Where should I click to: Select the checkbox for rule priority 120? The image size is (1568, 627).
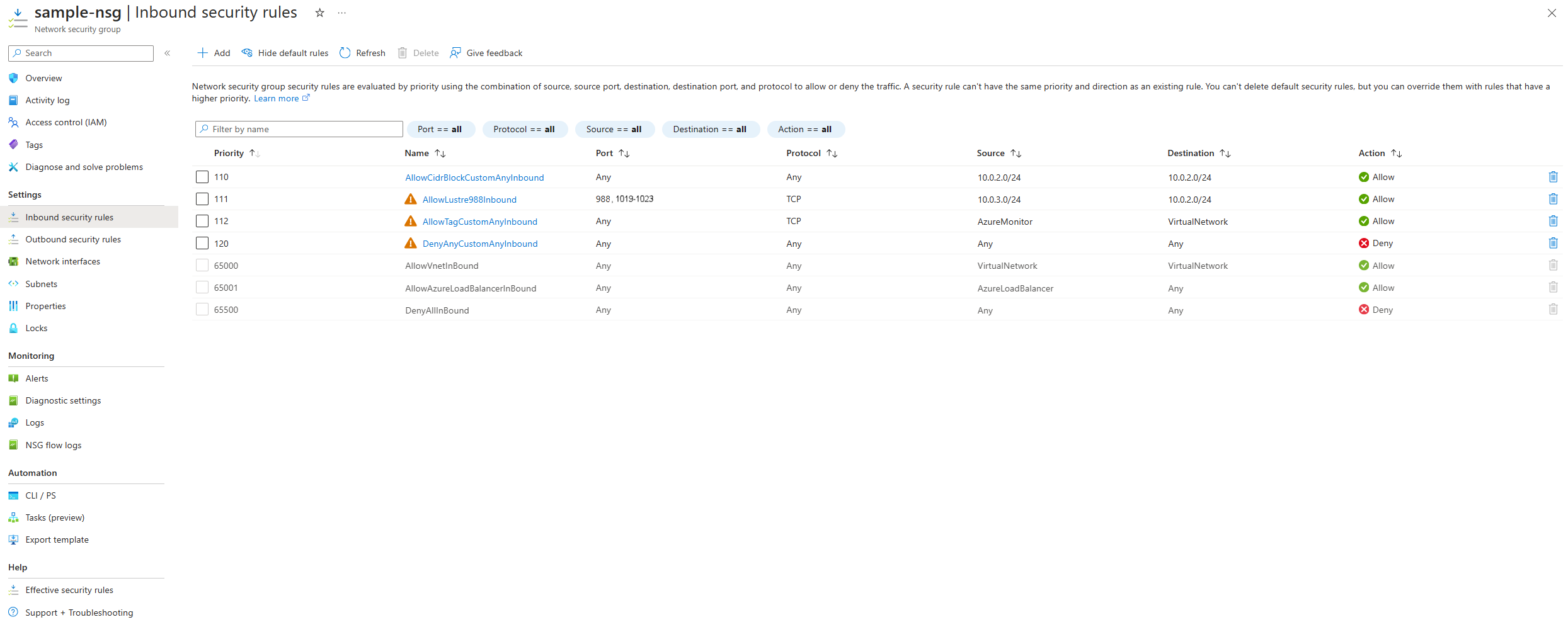(x=202, y=243)
